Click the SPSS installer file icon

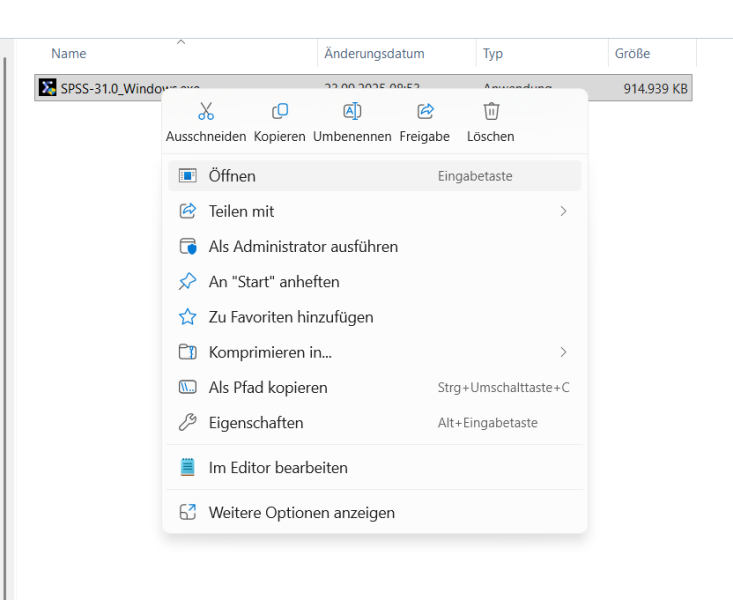[x=47, y=87]
